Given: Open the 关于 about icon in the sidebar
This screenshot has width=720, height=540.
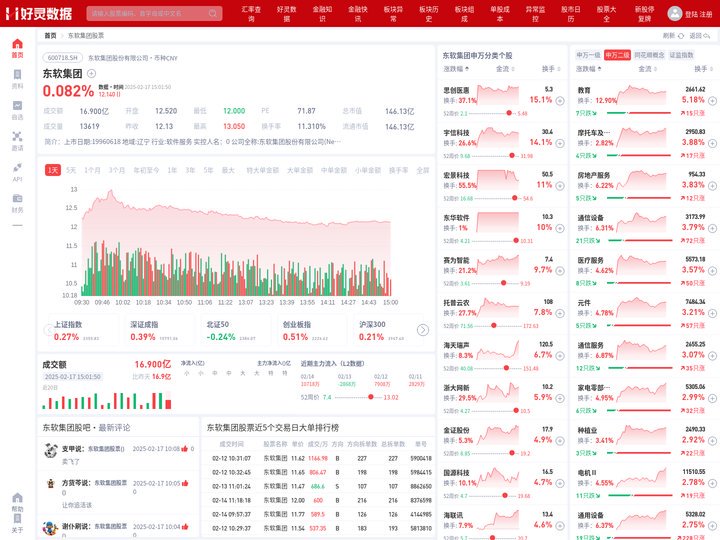Looking at the screenshot, I should tap(17, 519).
